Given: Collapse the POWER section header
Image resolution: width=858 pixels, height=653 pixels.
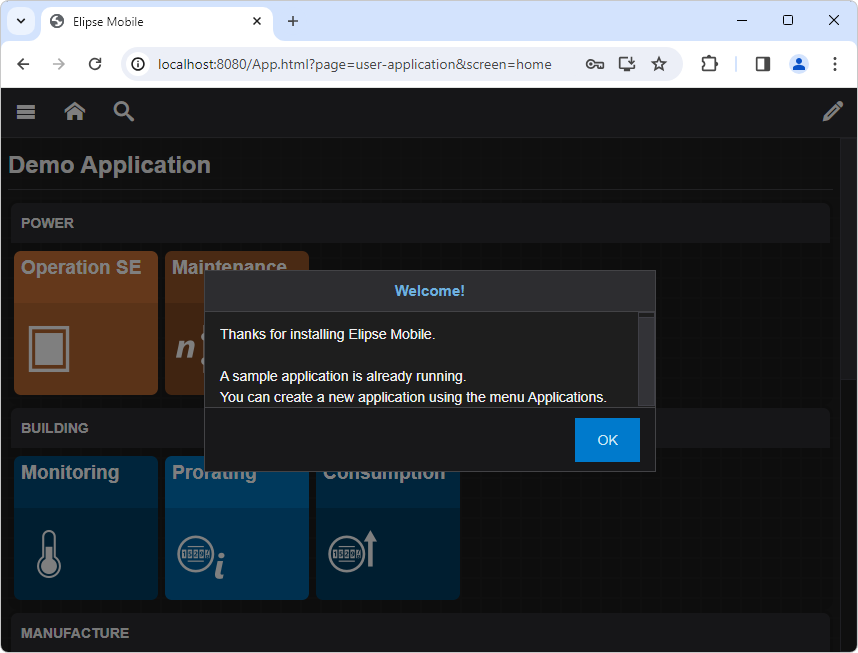Looking at the screenshot, I should (420, 223).
